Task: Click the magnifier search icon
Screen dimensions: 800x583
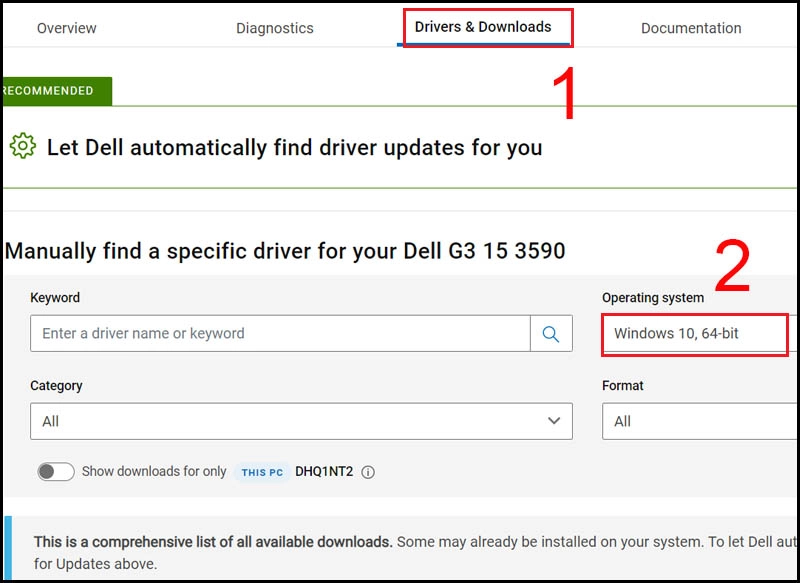Action: tap(551, 334)
